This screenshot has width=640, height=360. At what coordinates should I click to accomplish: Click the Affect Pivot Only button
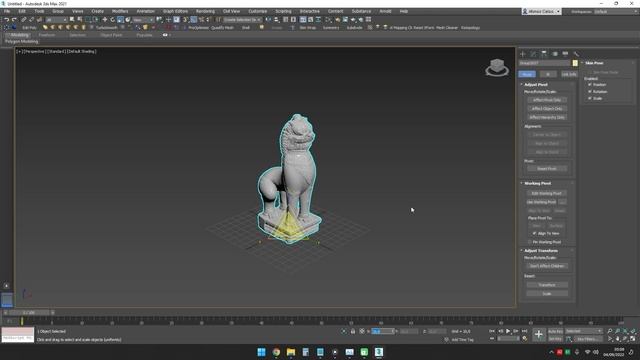coord(547,100)
